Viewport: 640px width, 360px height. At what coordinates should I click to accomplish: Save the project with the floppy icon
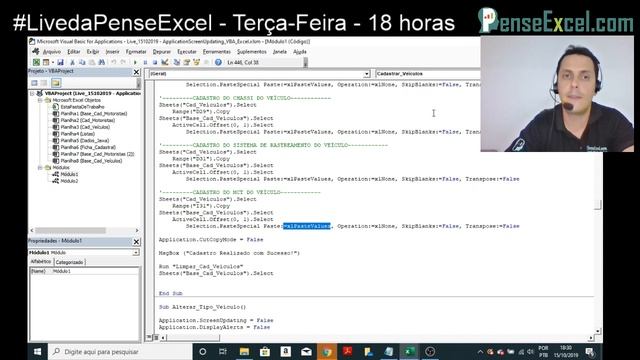click(x=60, y=62)
